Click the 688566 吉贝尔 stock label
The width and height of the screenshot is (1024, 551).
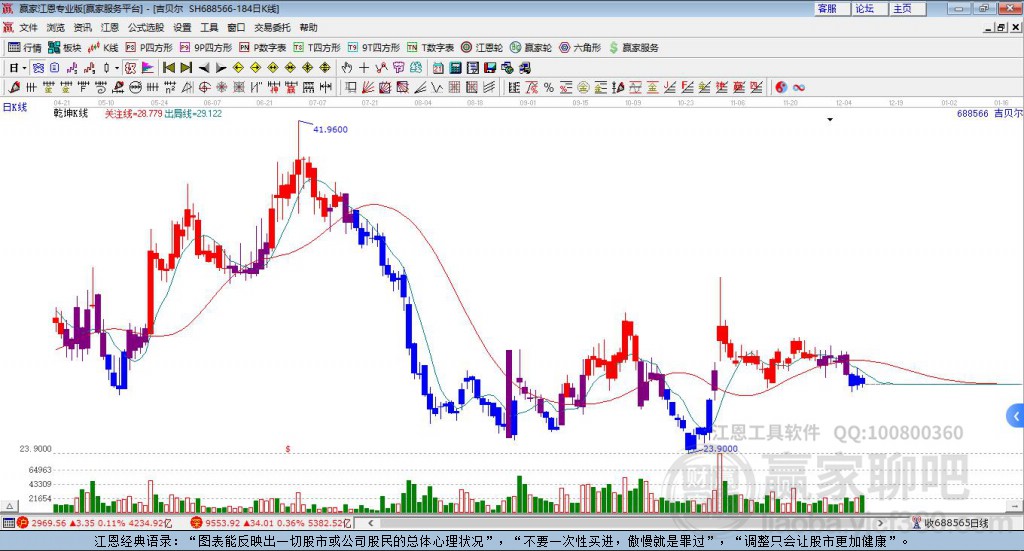[989, 114]
